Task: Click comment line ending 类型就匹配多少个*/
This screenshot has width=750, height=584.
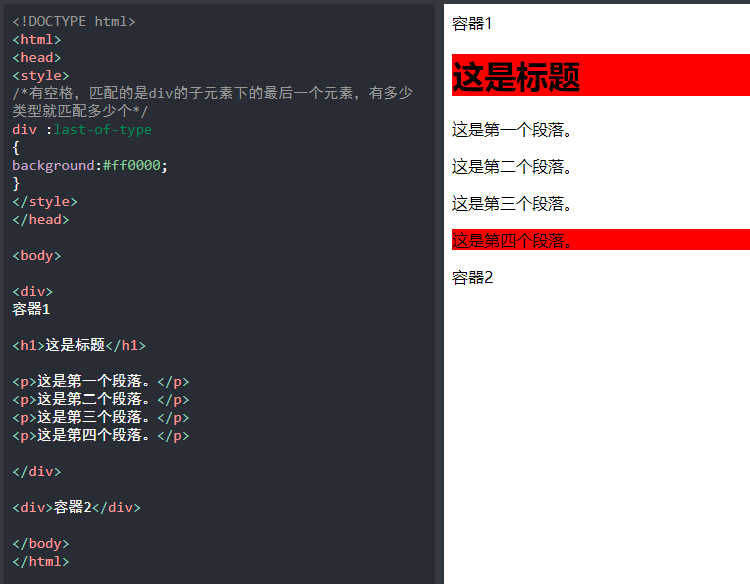Action: tap(80, 111)
